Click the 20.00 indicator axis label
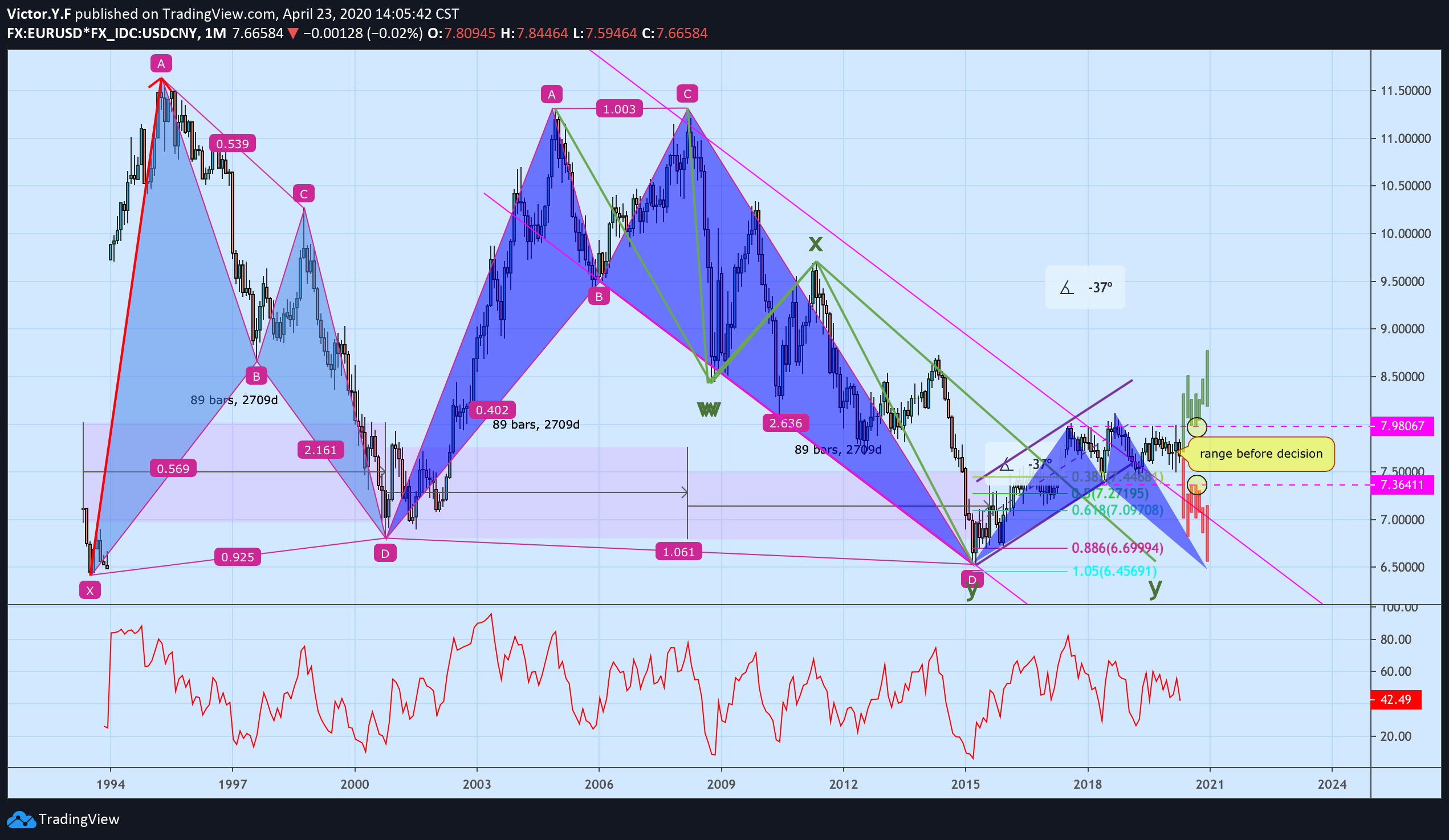 coord(1395,736)
